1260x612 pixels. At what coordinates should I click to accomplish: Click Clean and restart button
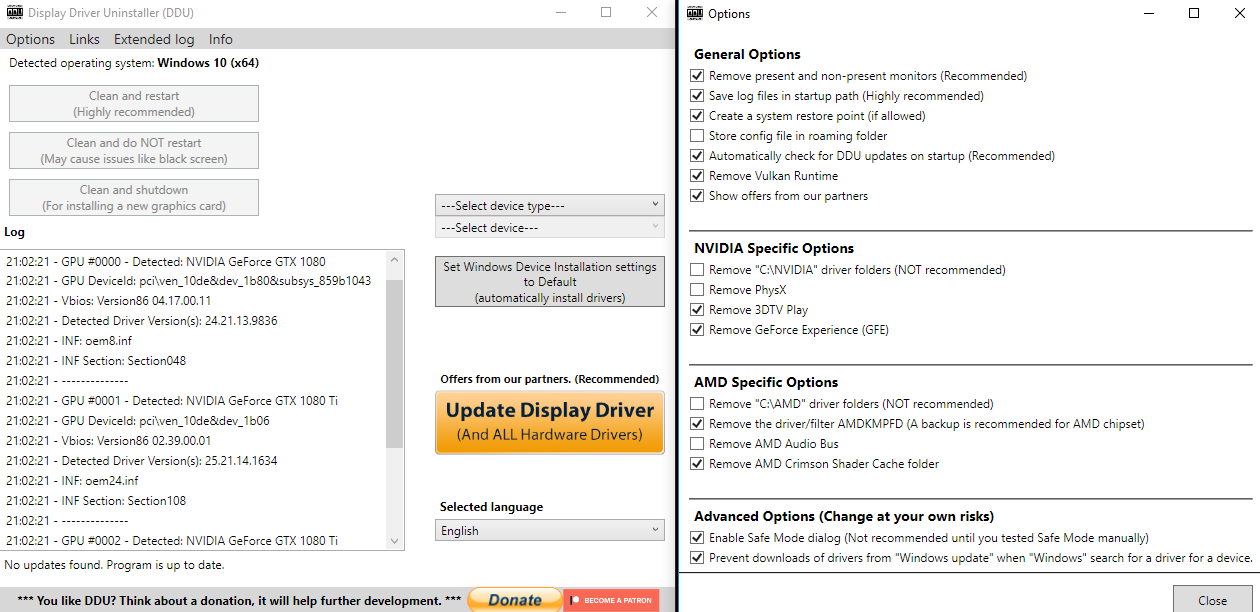(x=134, y=104)
